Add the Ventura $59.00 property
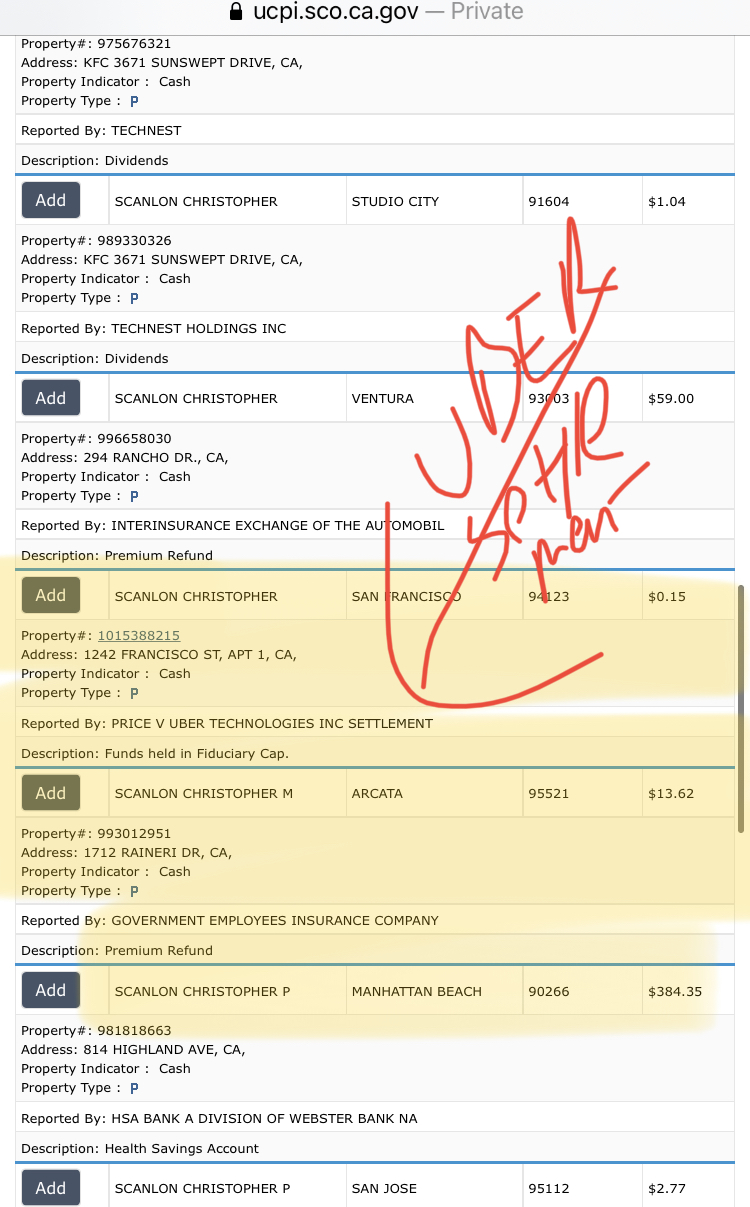This screenshot has width=750, height=1207. (51, 398)
